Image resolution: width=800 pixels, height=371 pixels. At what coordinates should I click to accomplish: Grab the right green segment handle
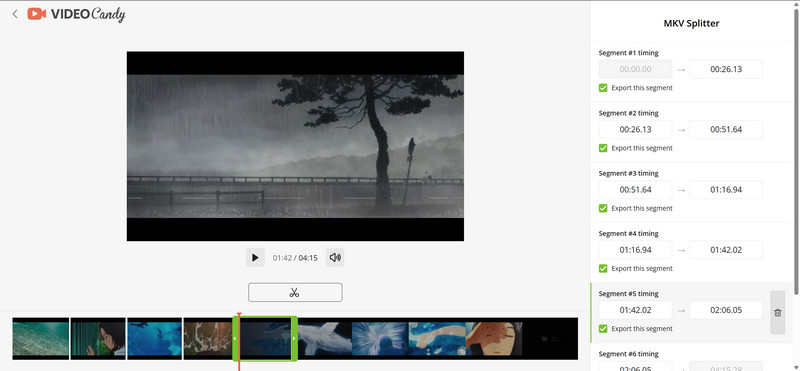[294, 338]
